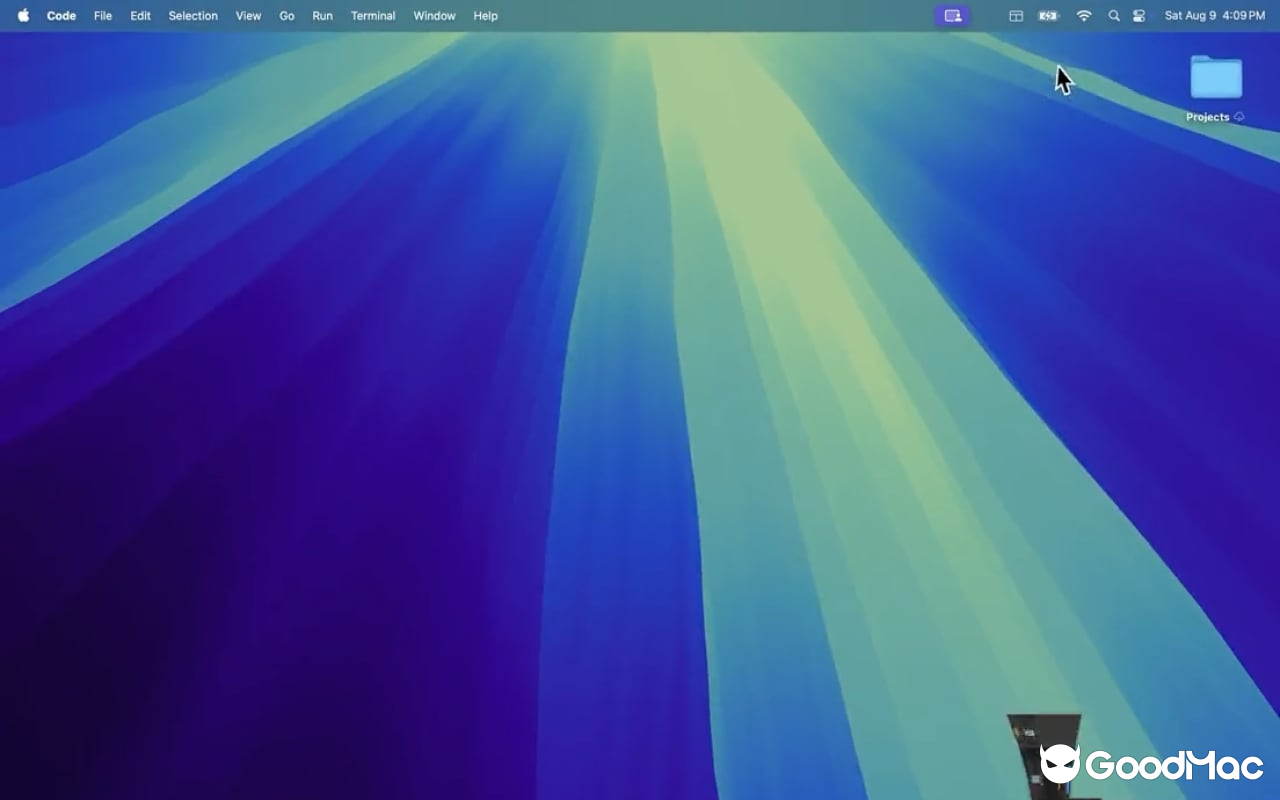
Task: Open the window tiling menu bar icon
Action: click(1016, 15)
